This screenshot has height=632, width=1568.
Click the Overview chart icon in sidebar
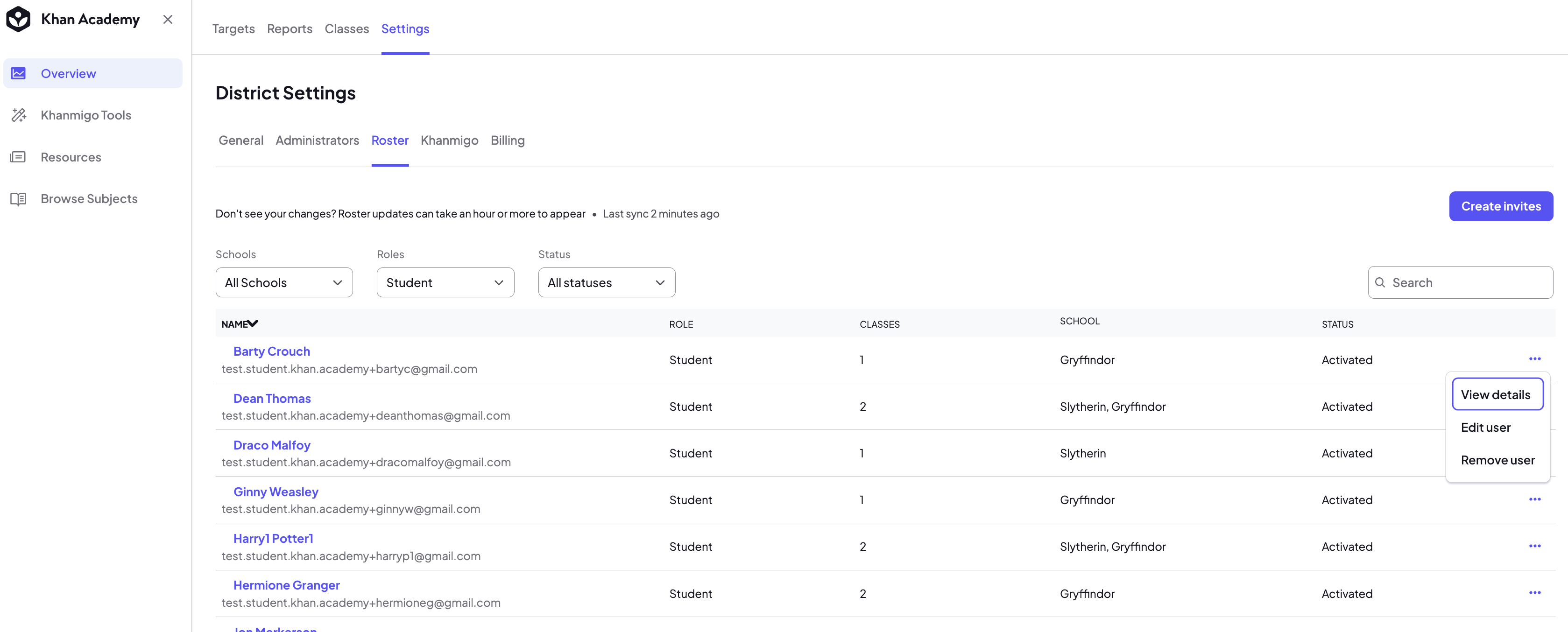pos(18,74)
